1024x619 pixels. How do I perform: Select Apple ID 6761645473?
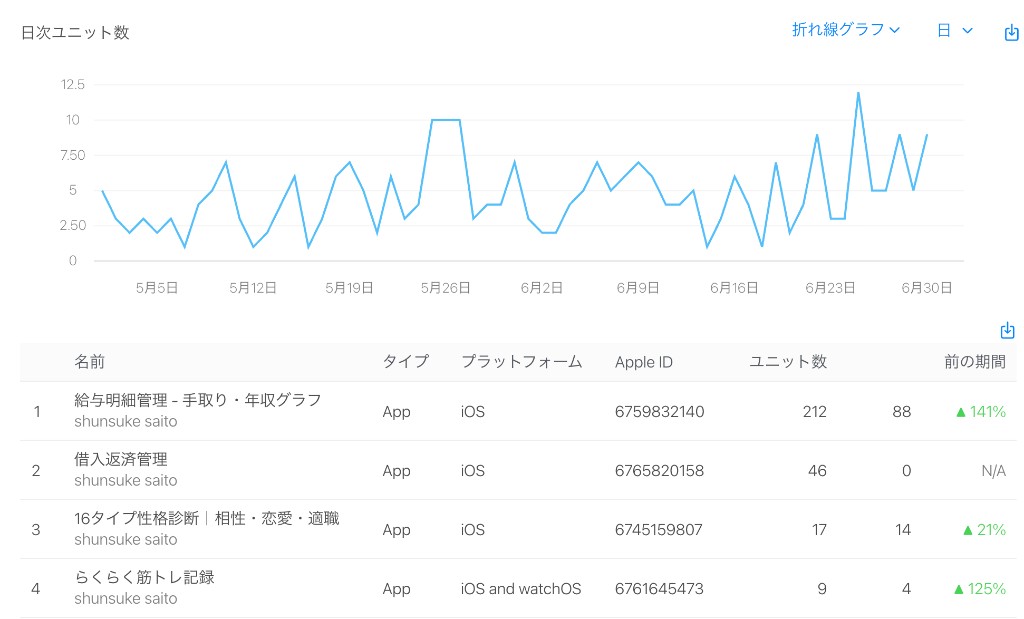click(x=659, y=589)
